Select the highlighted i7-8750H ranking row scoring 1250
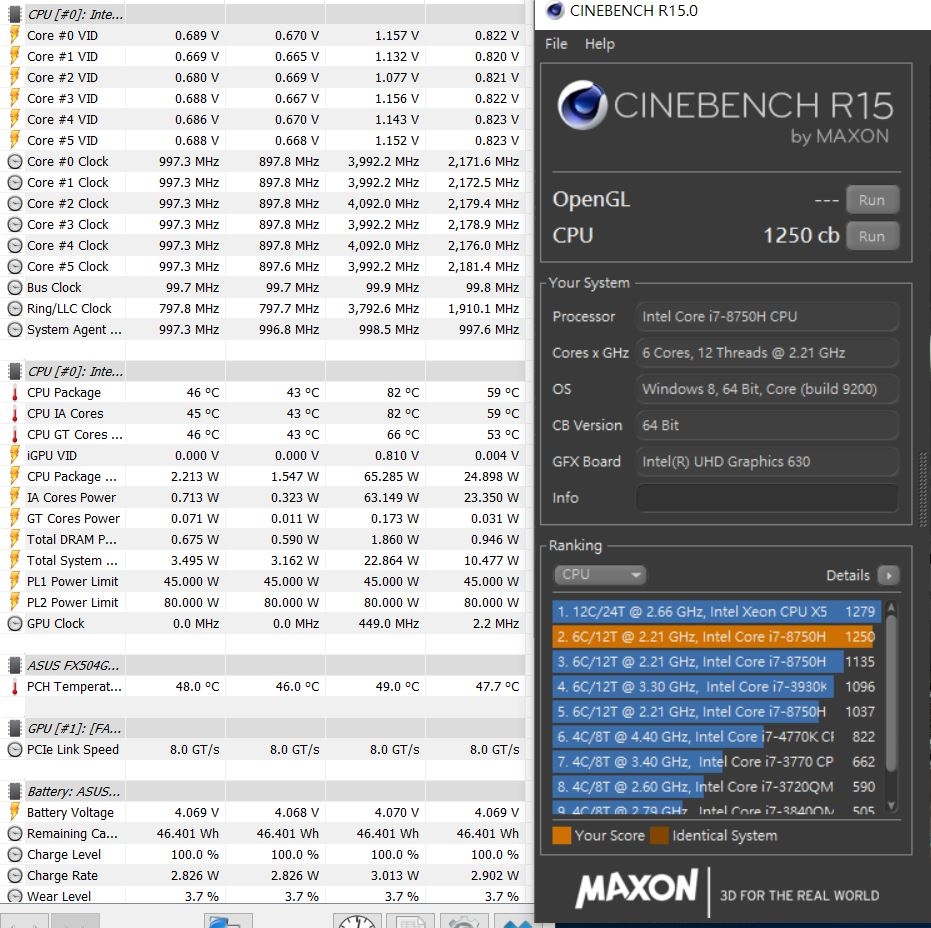Screen dimensions: 931x928 [x=717, y=636]
